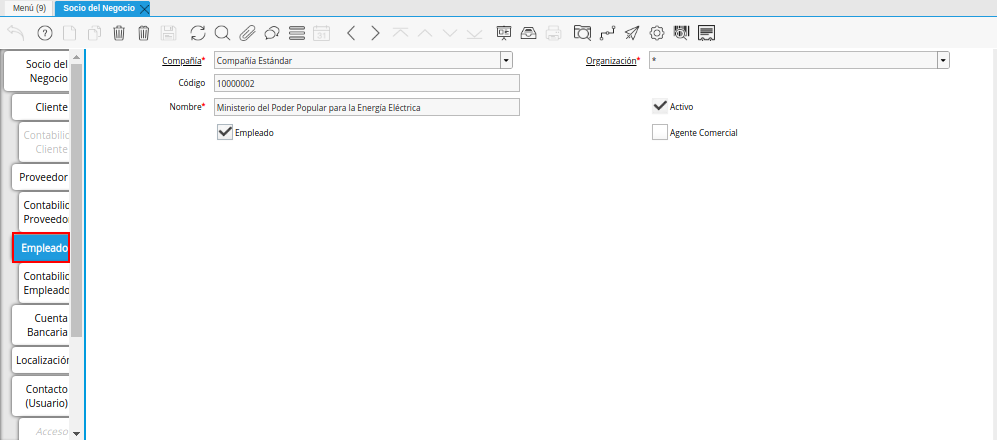
Task: Enable the Agente Comercial checkbox
Action: click(x=659, y=133)
